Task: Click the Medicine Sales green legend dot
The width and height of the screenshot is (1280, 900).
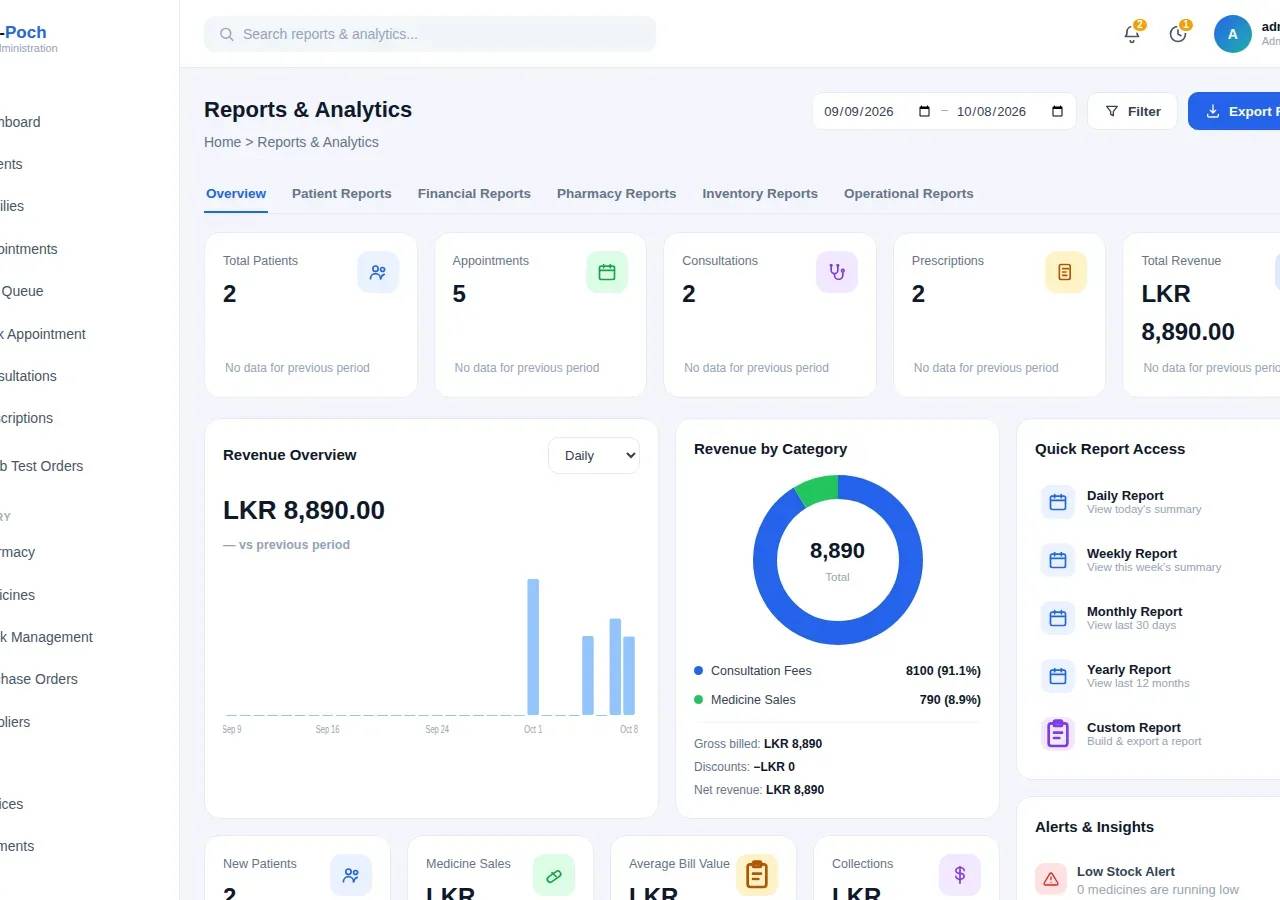Action: [x=699, y=700]
